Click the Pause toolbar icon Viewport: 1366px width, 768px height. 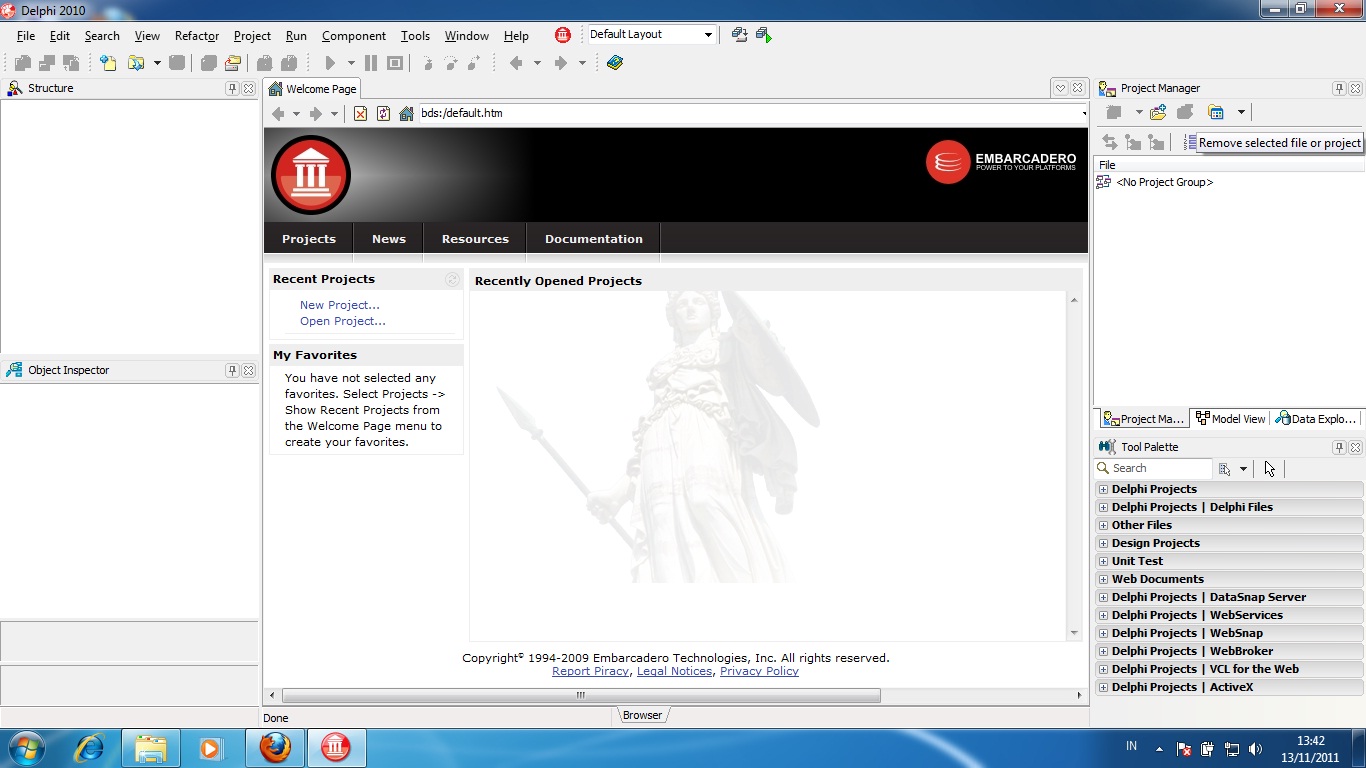371,63
